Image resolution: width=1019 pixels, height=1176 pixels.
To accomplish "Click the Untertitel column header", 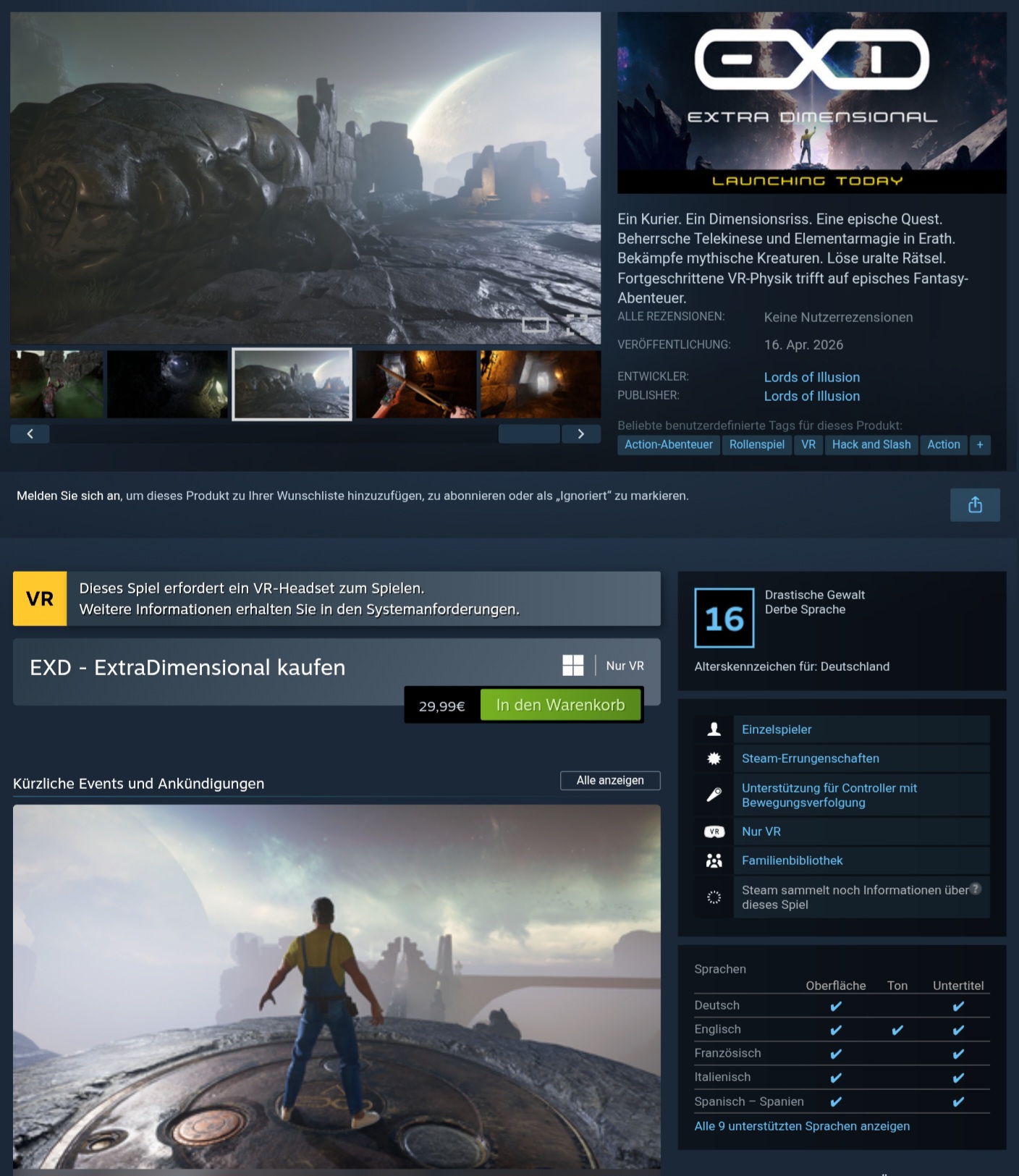I will click(x=958, y=986).
